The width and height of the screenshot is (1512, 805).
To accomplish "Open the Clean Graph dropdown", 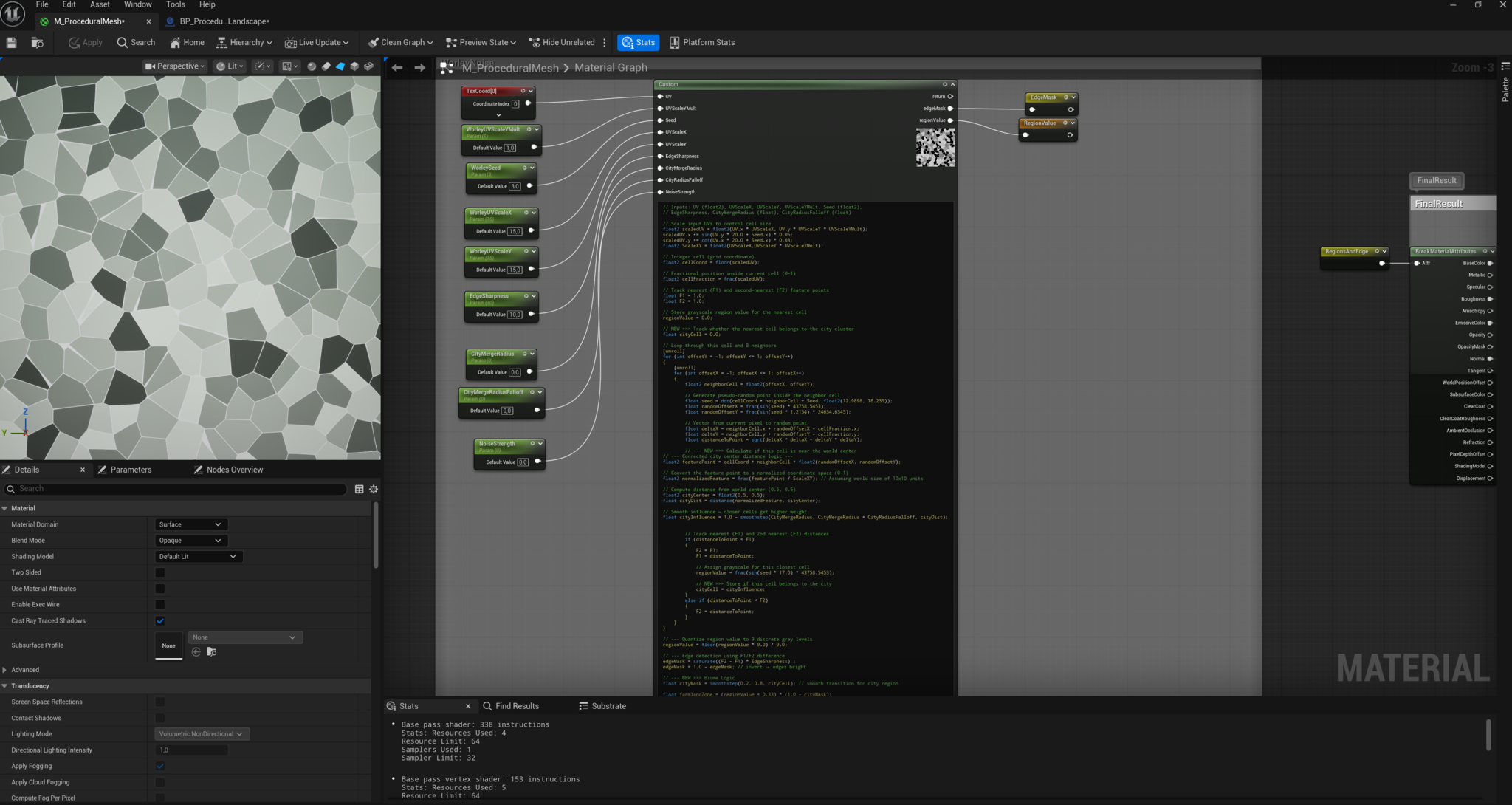I will [401, 43].
